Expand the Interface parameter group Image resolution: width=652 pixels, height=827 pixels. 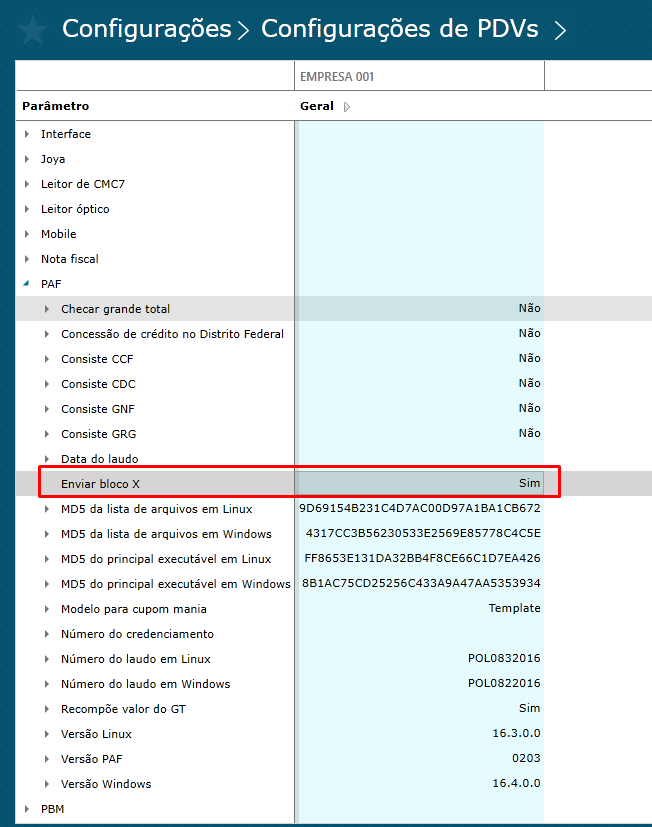pos(27,134)
